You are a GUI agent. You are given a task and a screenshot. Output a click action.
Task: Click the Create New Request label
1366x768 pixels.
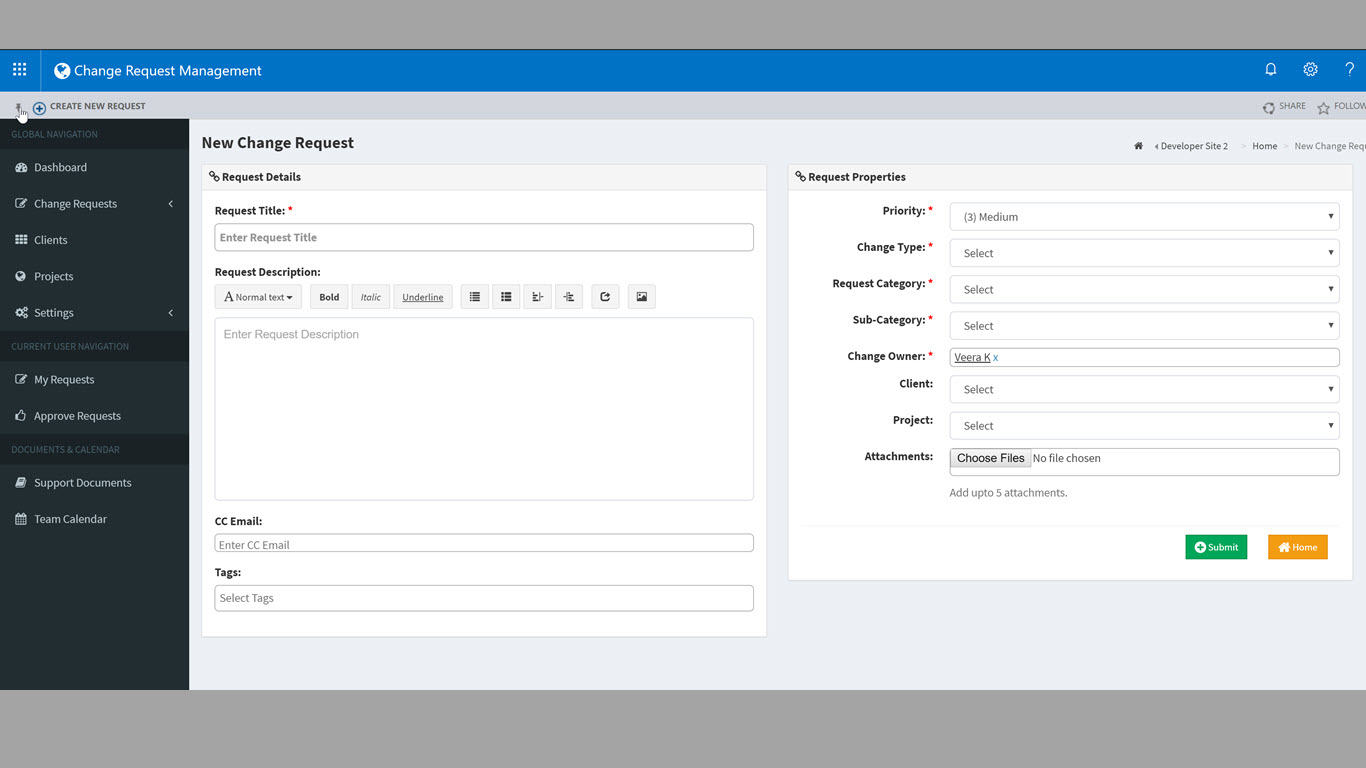(x=98, y=106)
